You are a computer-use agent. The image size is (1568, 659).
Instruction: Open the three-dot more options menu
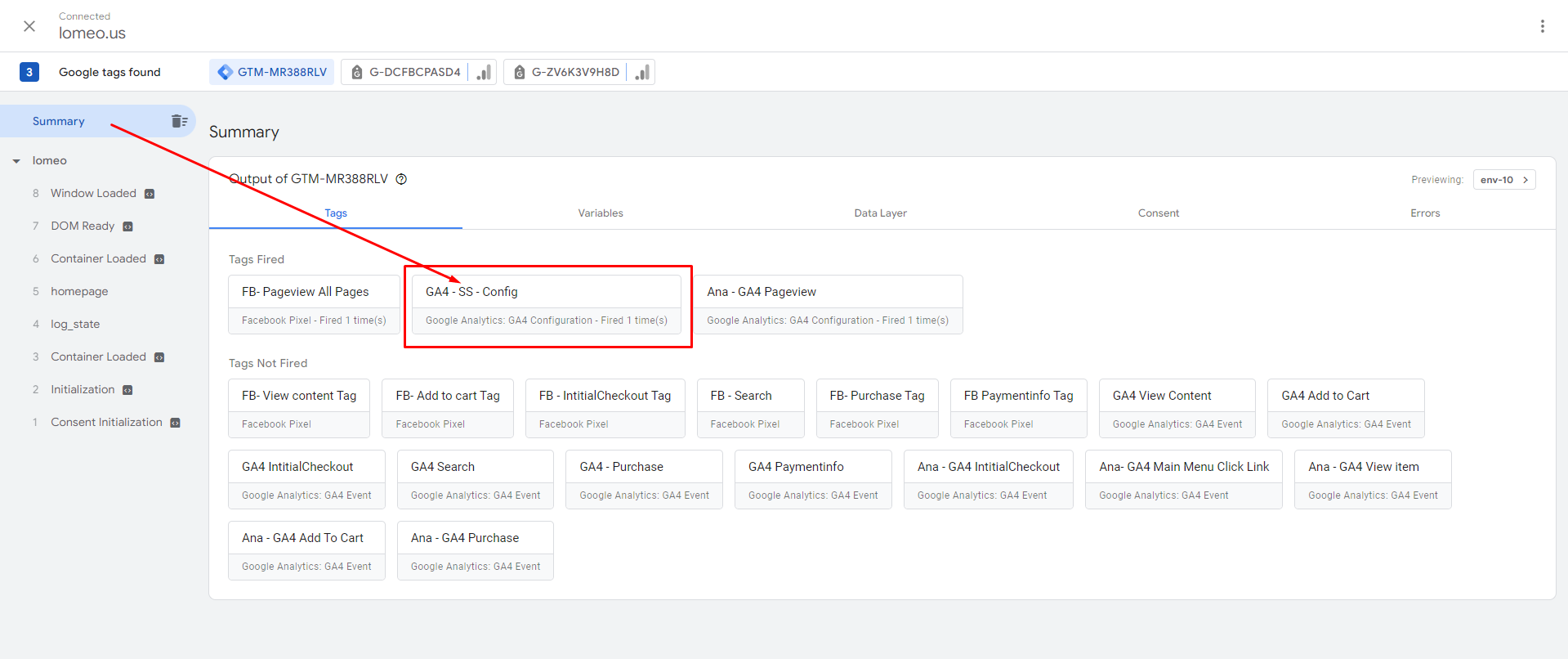click(1542, 26)
